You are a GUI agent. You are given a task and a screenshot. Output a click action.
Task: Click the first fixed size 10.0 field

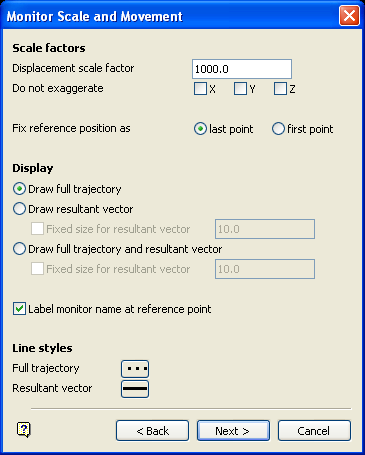tap(265, 229)
